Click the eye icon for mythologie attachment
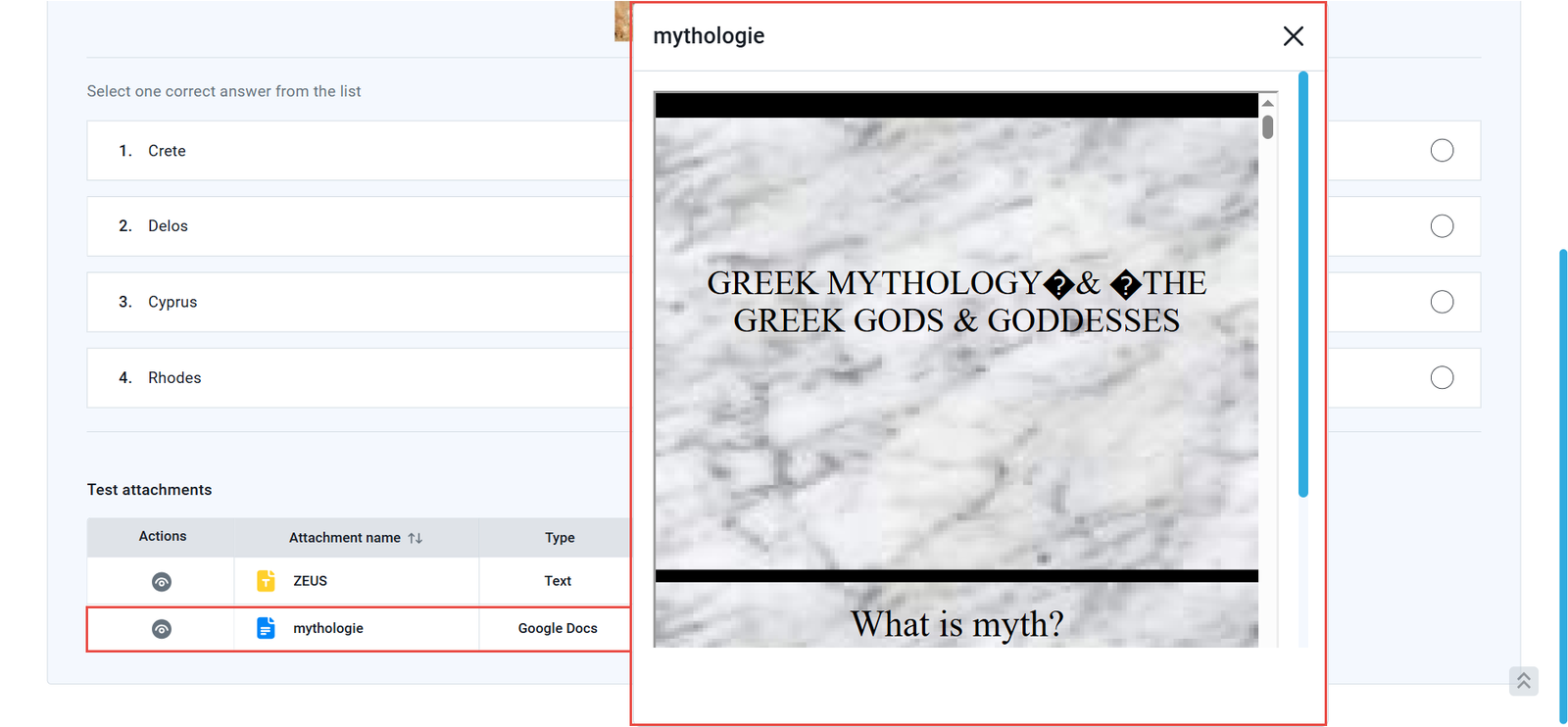 (x=162, y=629)
